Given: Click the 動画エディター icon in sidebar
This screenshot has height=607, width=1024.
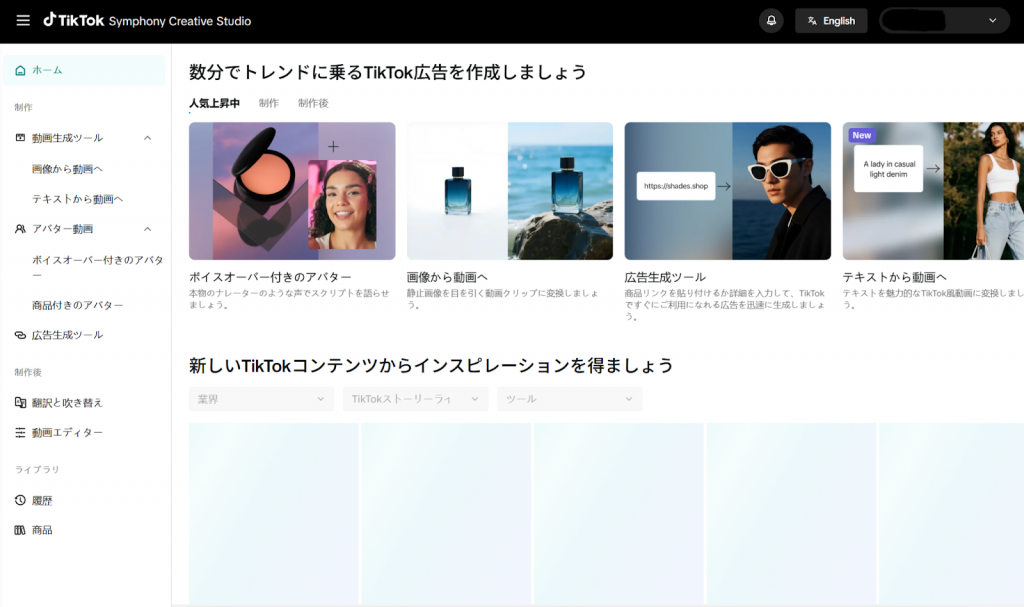Looking at the screenshot, I should [21, 433].
